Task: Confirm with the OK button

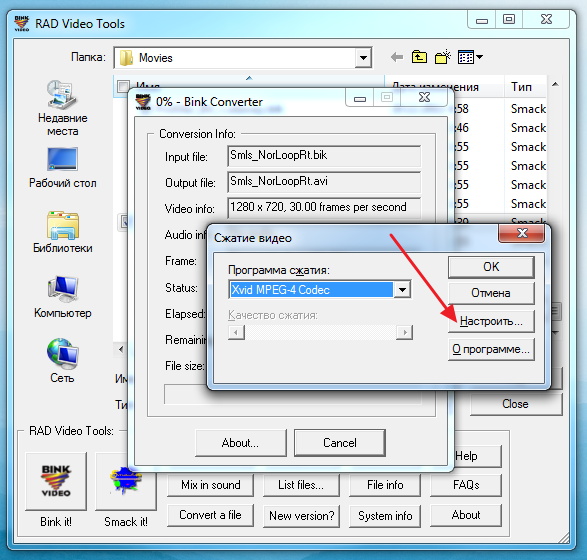Action: (491, 267)
